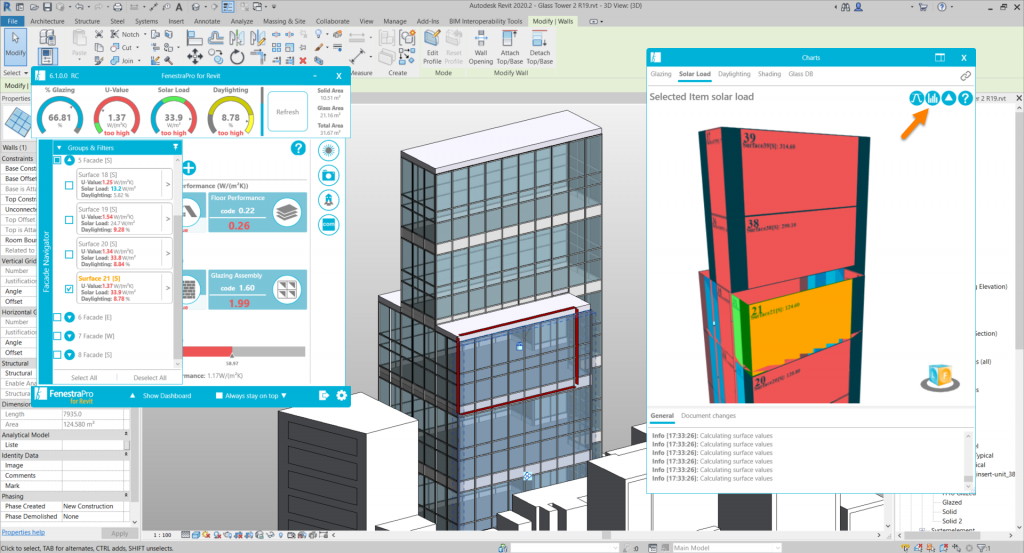The image size is (1024, 553).
Task: Open the Always stay on top dropdown arrow
Action: [283, 396]
